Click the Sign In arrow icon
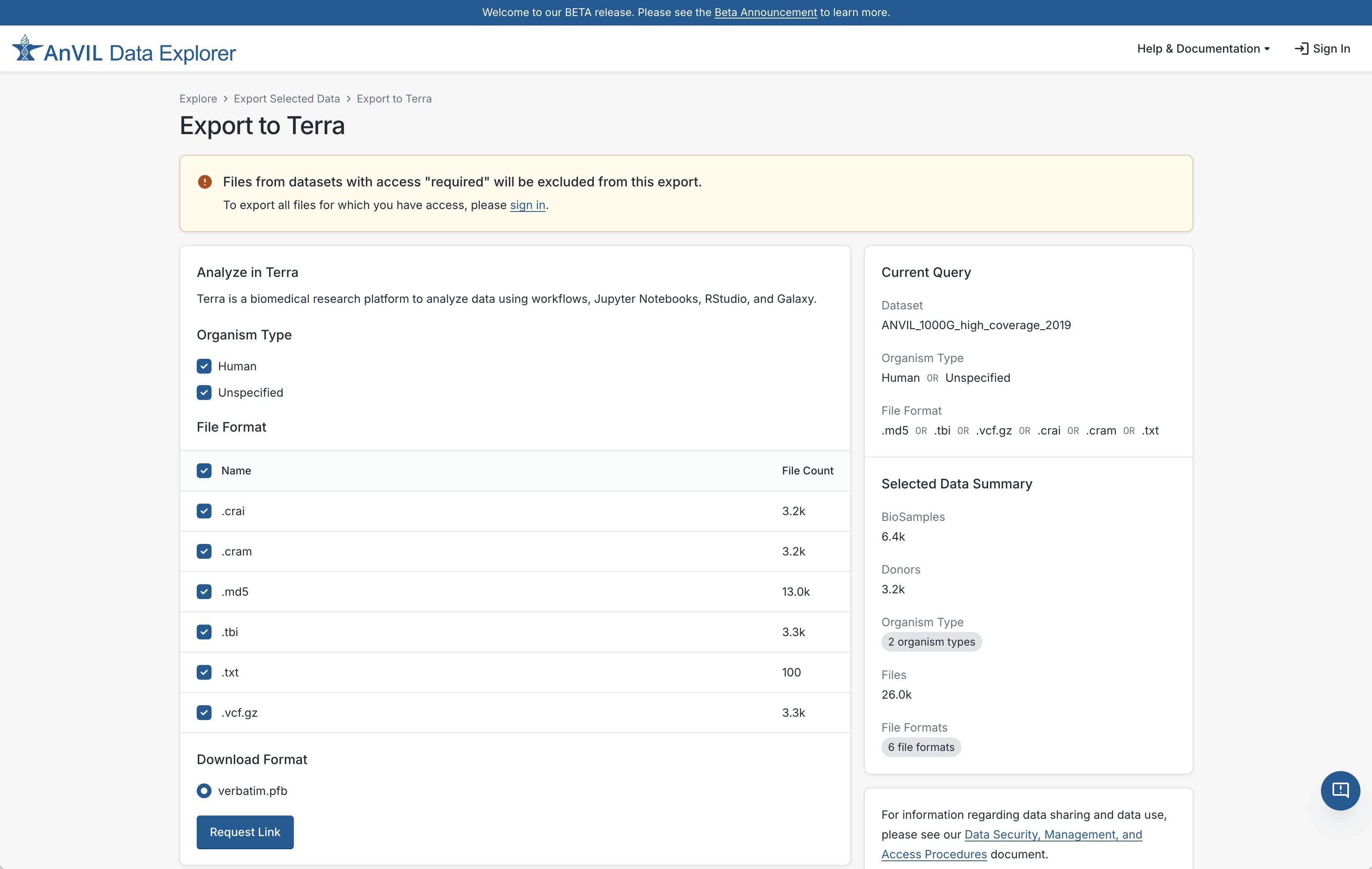 coord(1302,49)
